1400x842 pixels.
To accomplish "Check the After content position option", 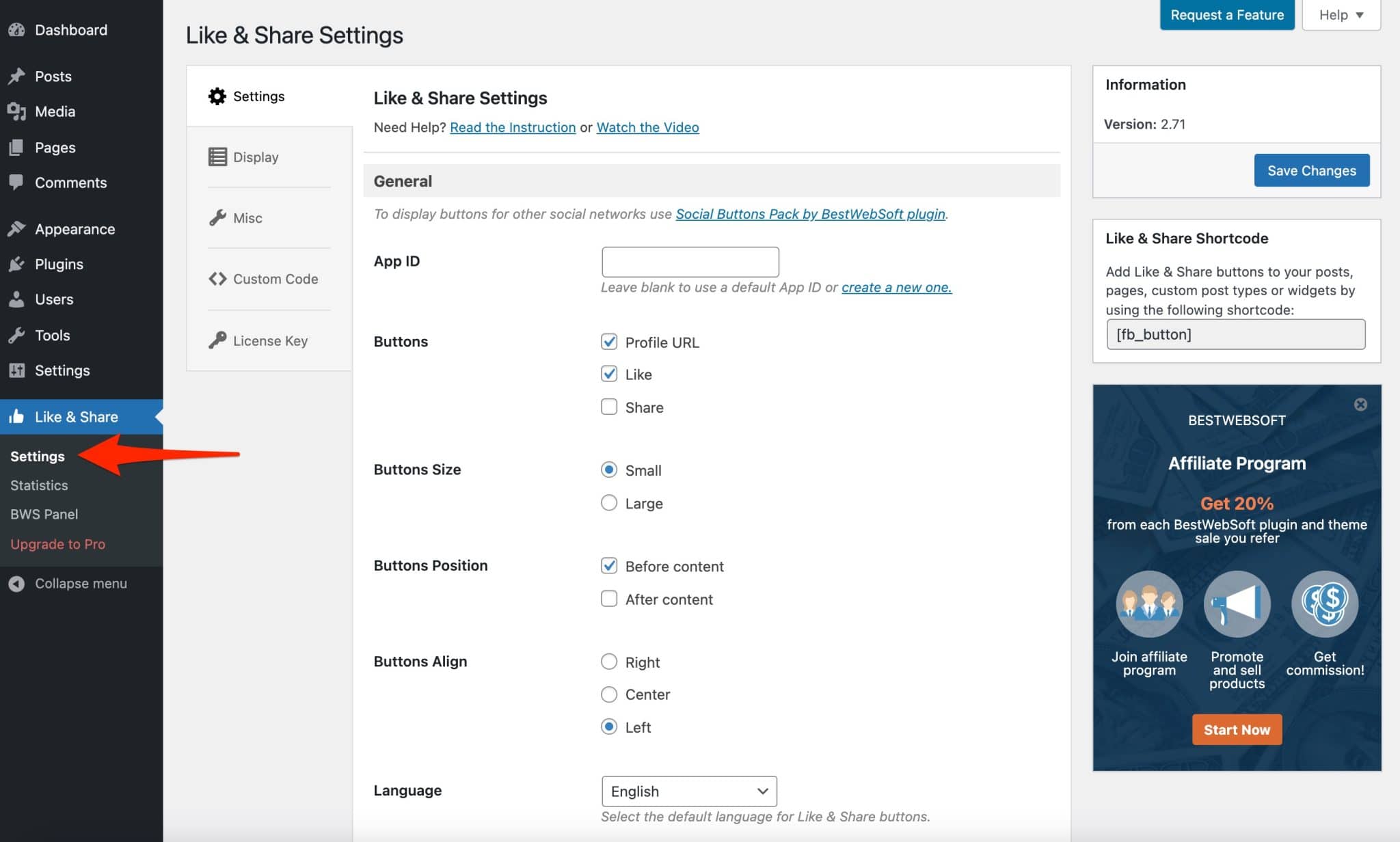I will point(608,599).
